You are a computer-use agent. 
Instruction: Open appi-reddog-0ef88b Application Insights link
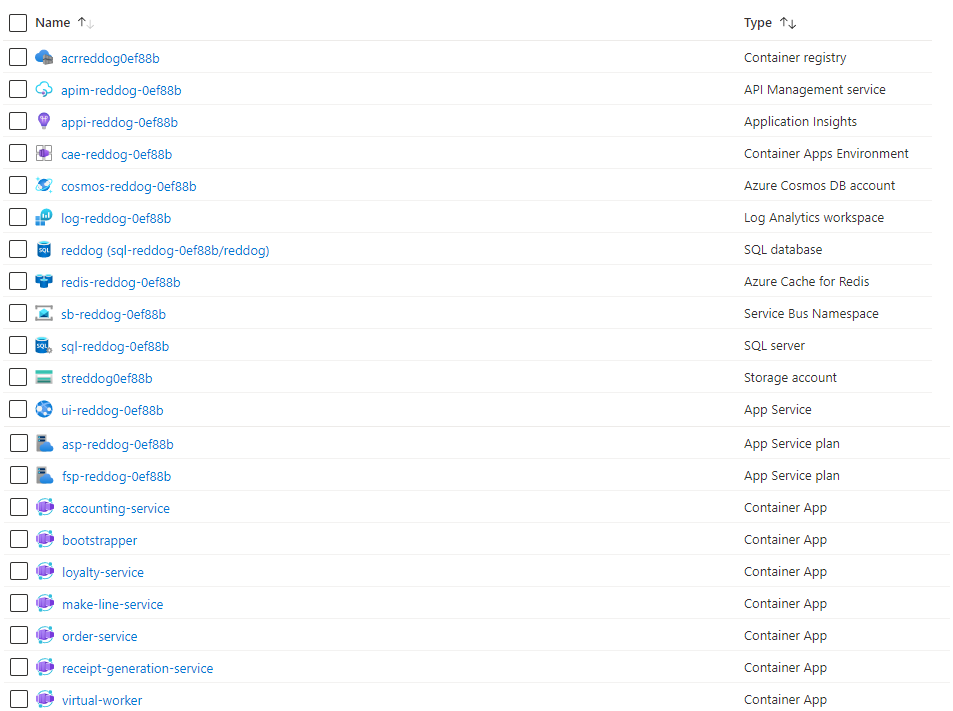[x=119, y=122]
